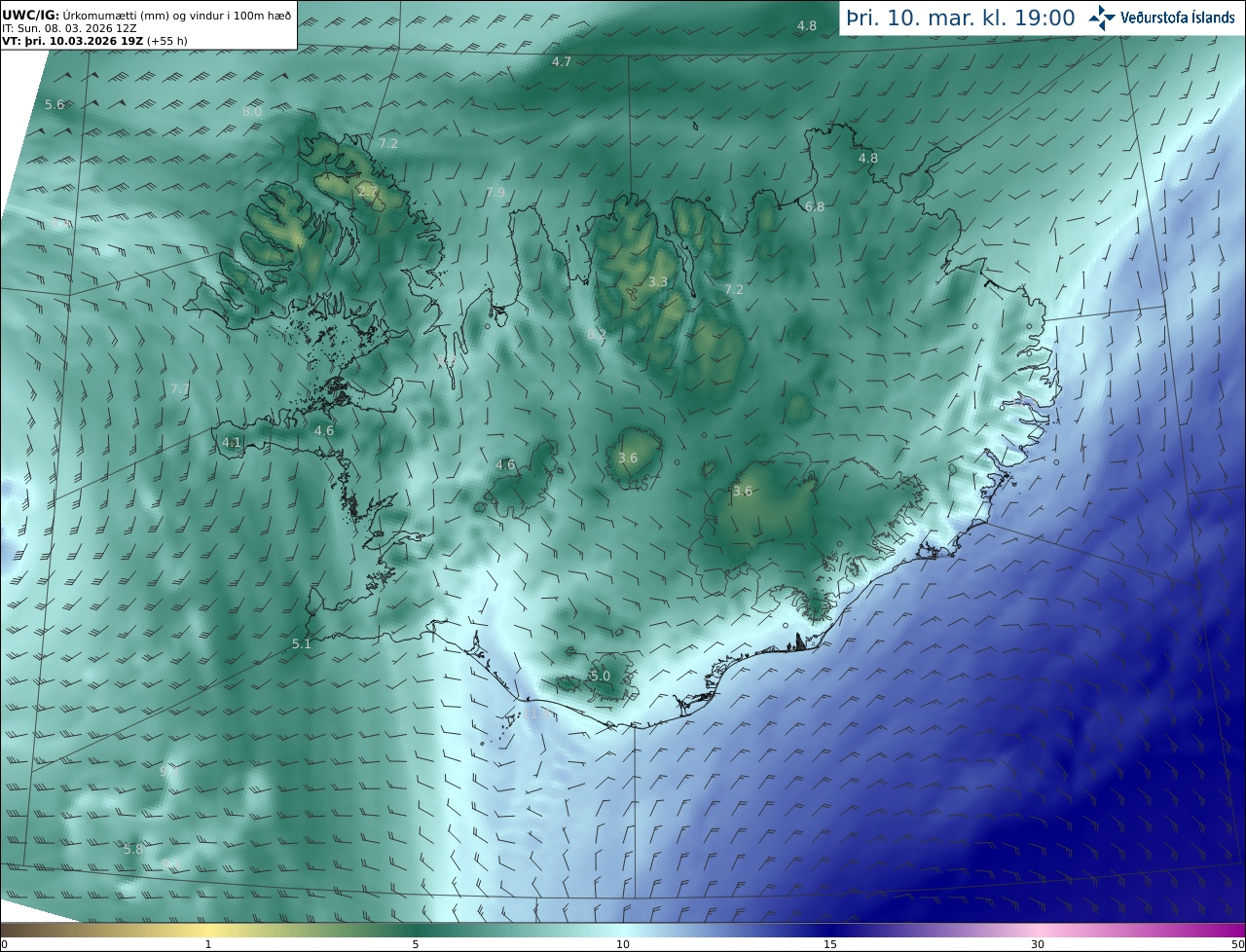Click the map value '7.7'
1246x952 pixels.
click(x=180, y=388)
